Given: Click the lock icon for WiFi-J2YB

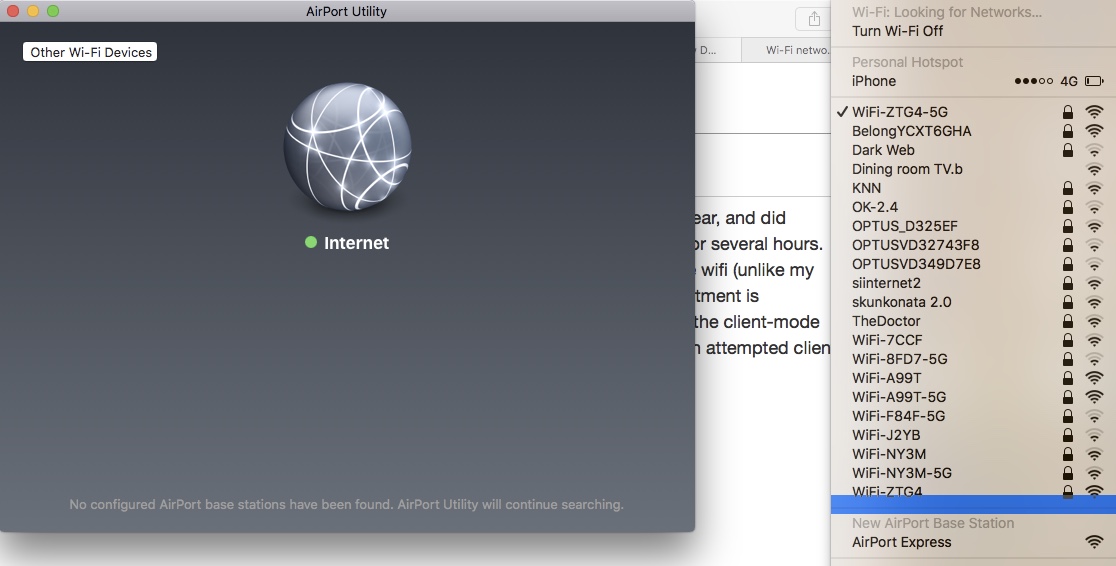Looking at the screenshot, I should [x=1068, y=435].
